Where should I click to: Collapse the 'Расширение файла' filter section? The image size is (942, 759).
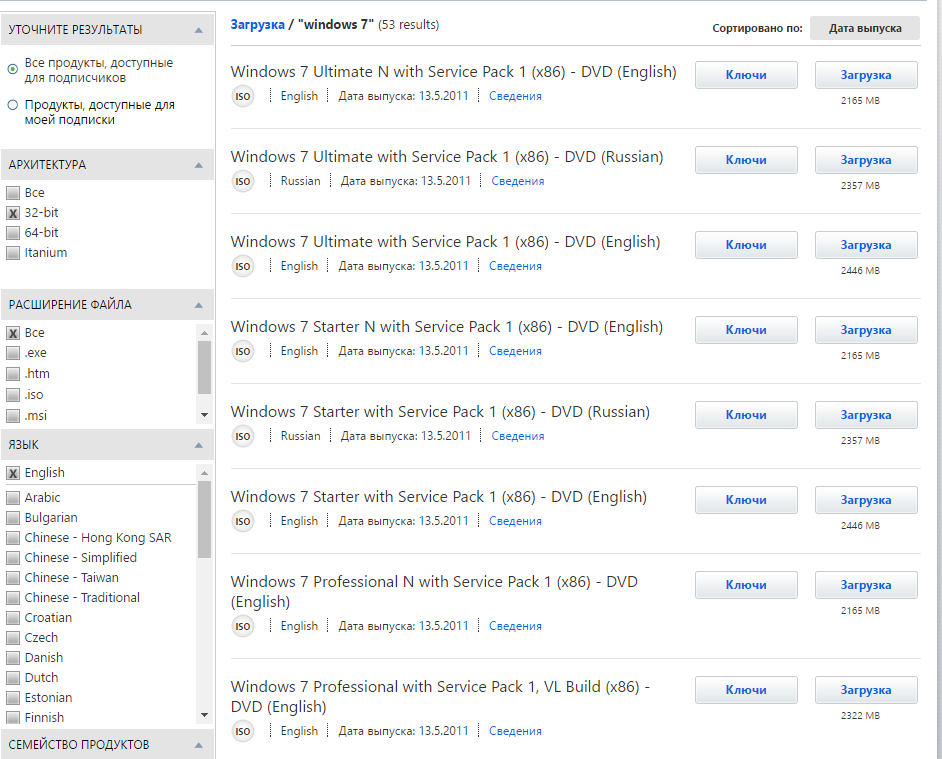click(199, 305)
